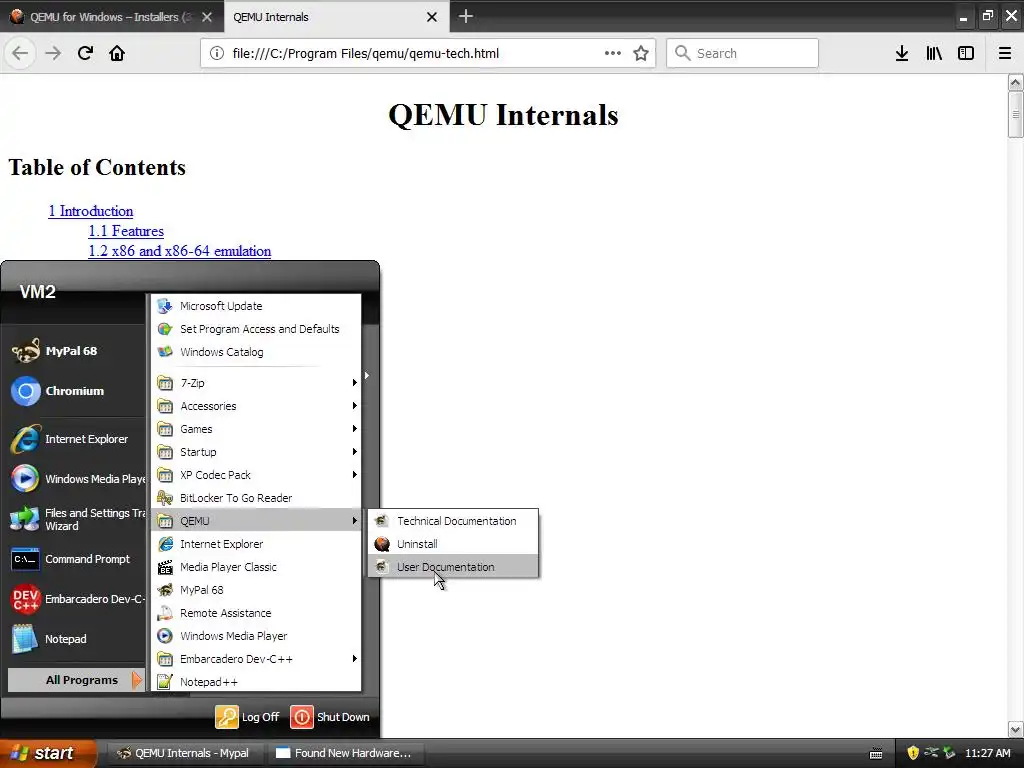Viewport: 1024px width, 768px height.
Task: Click Log Off button
Action: click(248, 716)
